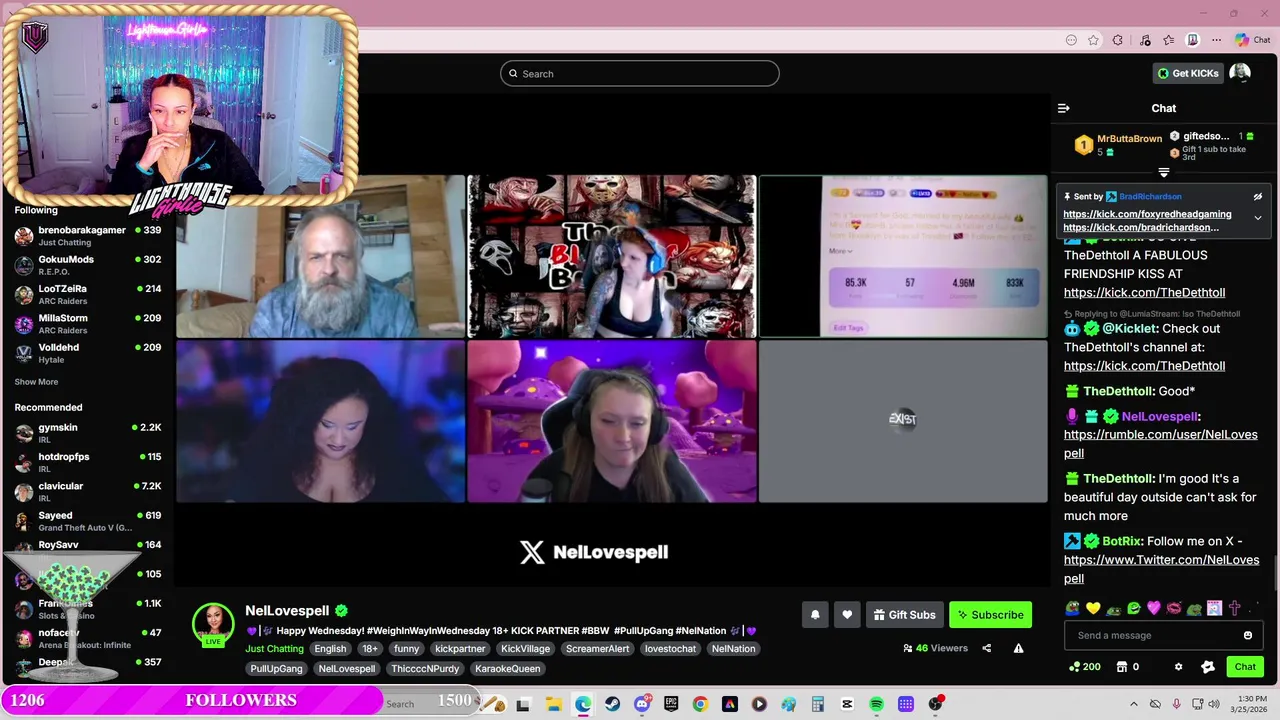Open Sayeed recommended channel
The width and height of the screenshot is (1280, 720).
click(87, 521)
